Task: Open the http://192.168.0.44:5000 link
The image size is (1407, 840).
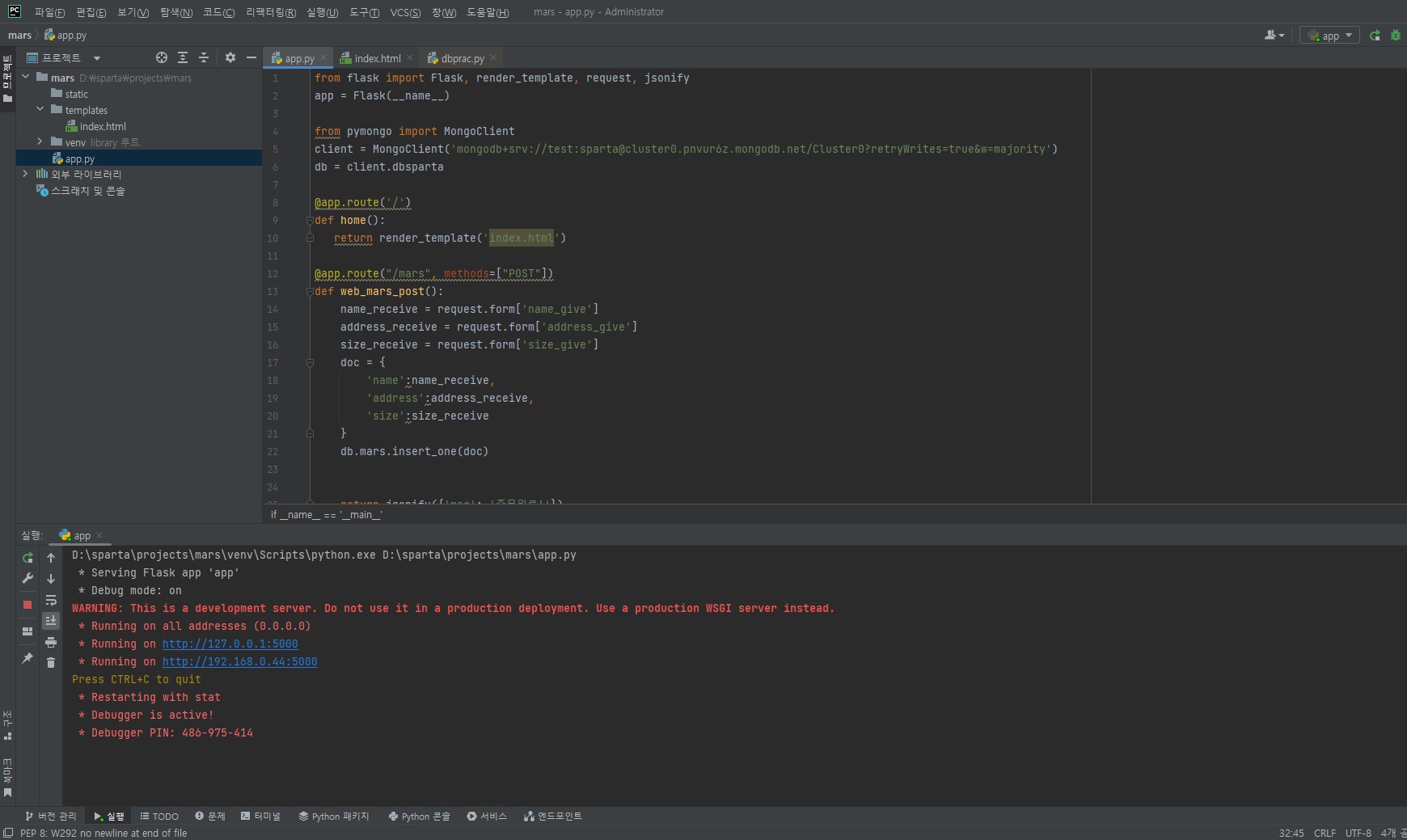Action: (239, 661)
